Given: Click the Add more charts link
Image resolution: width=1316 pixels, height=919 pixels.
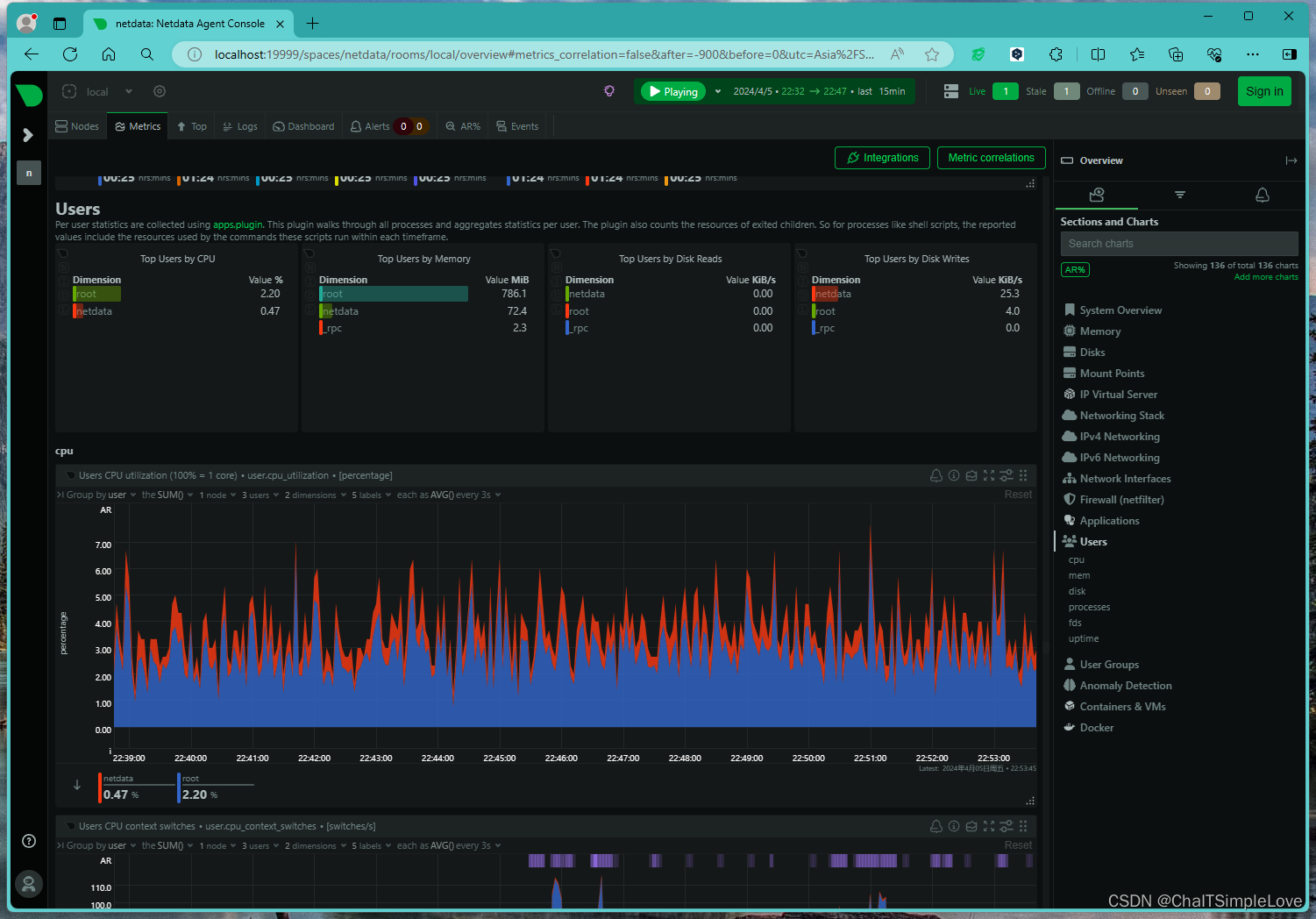Looking at the screenshot, I should coord(1266,277).
